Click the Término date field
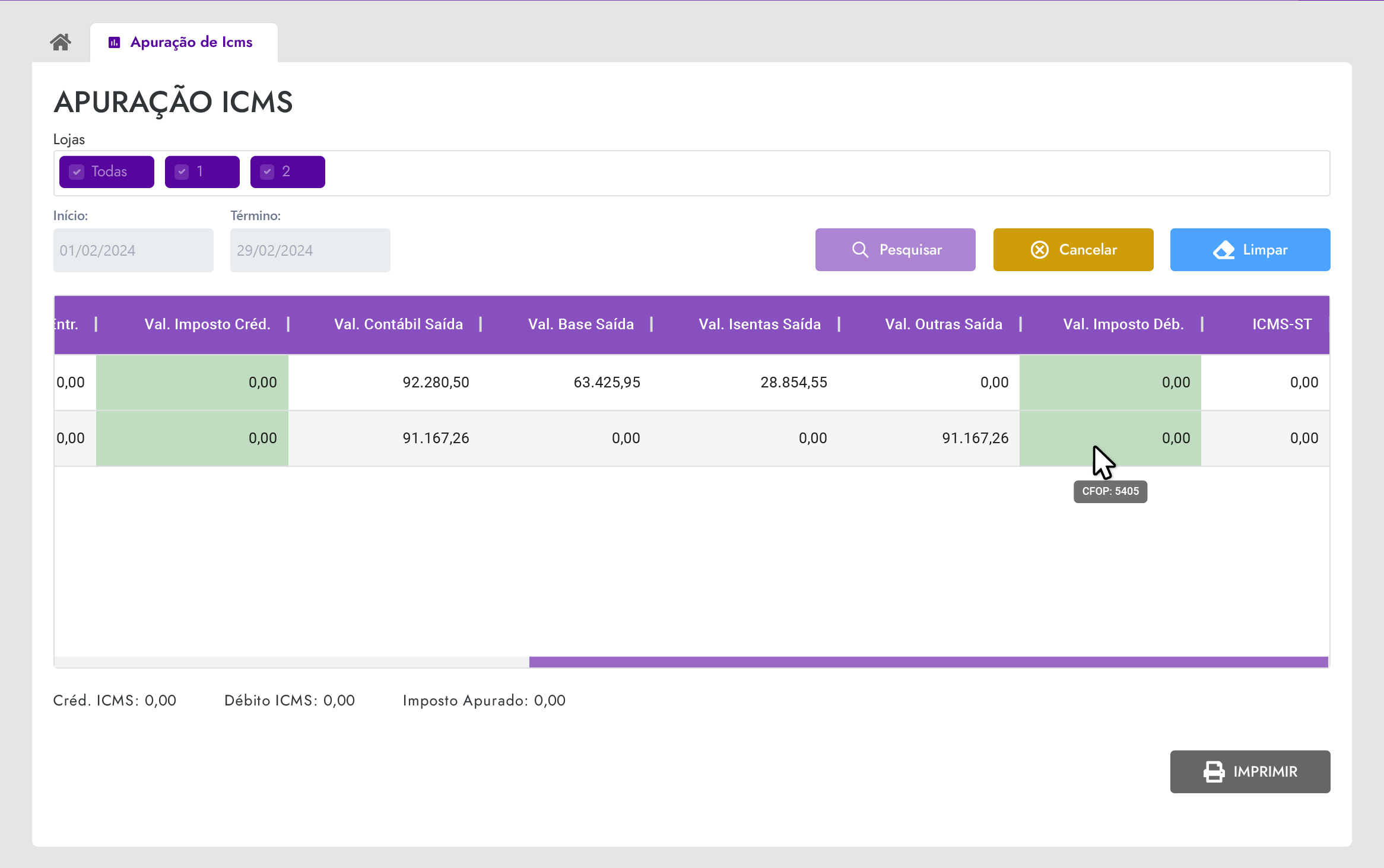This screenshot has height=868, width=1384. 310,250
